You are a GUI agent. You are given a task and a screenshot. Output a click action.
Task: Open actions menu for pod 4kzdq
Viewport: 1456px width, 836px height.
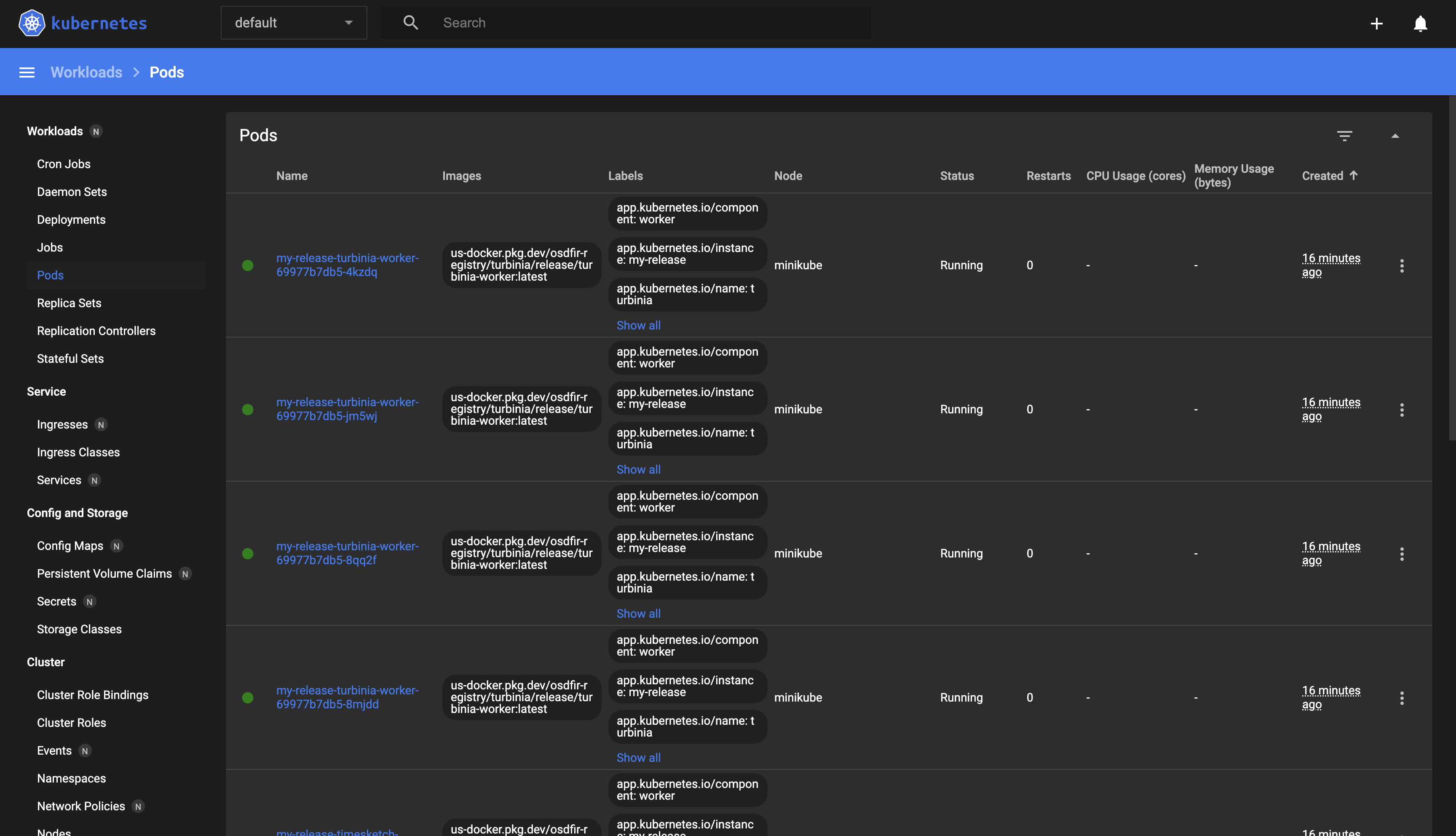click(x=1402, y=265)
